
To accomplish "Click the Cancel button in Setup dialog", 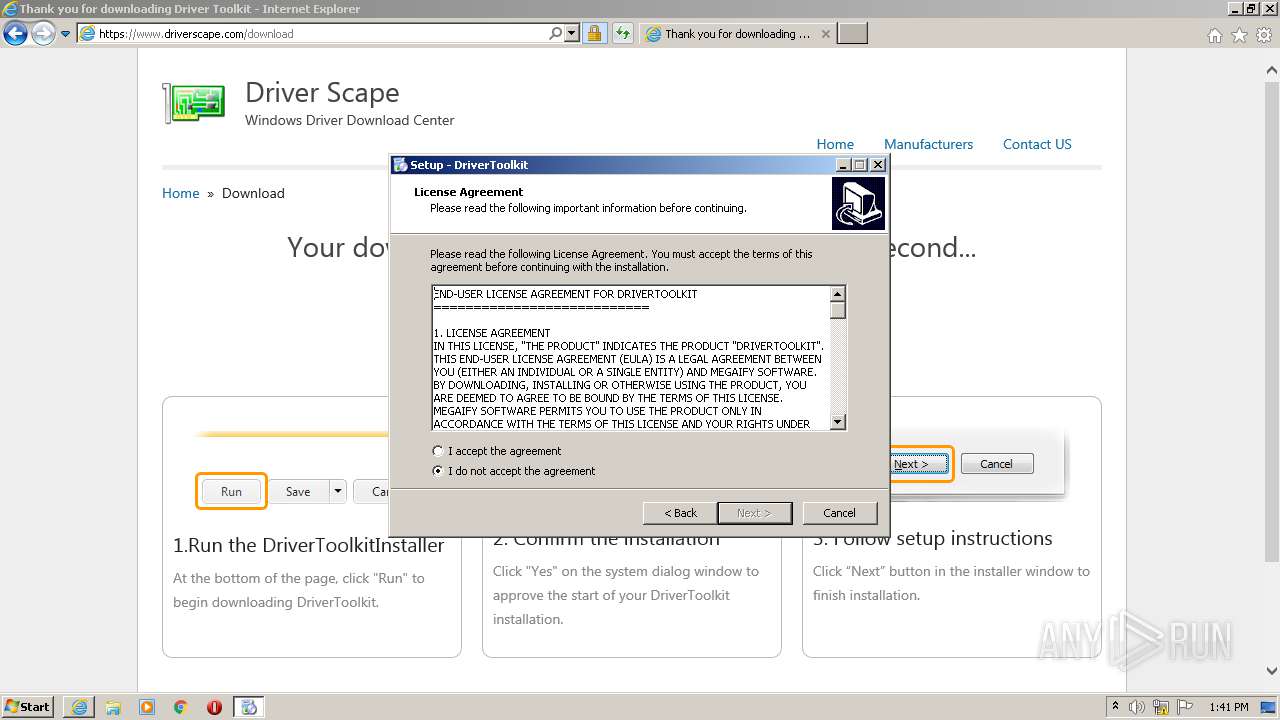I will tap(839, 513).
